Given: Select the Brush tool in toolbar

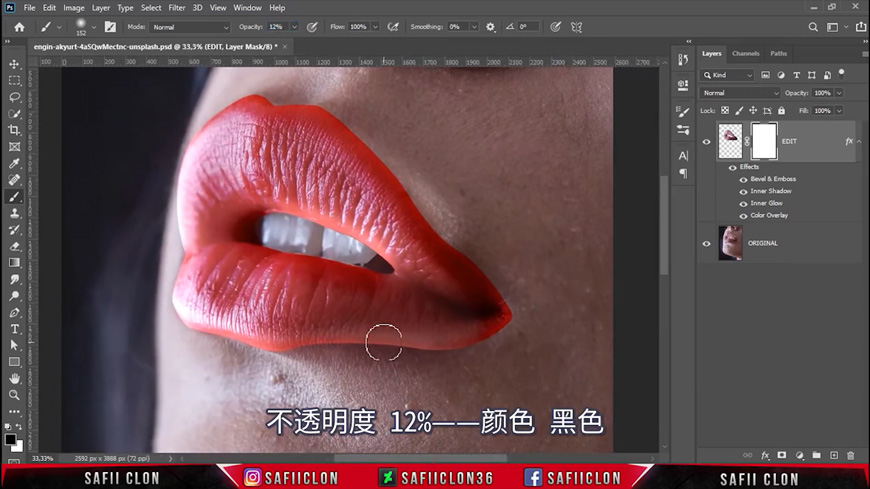Looking at the screenshot, I should [x=14, y=197].
